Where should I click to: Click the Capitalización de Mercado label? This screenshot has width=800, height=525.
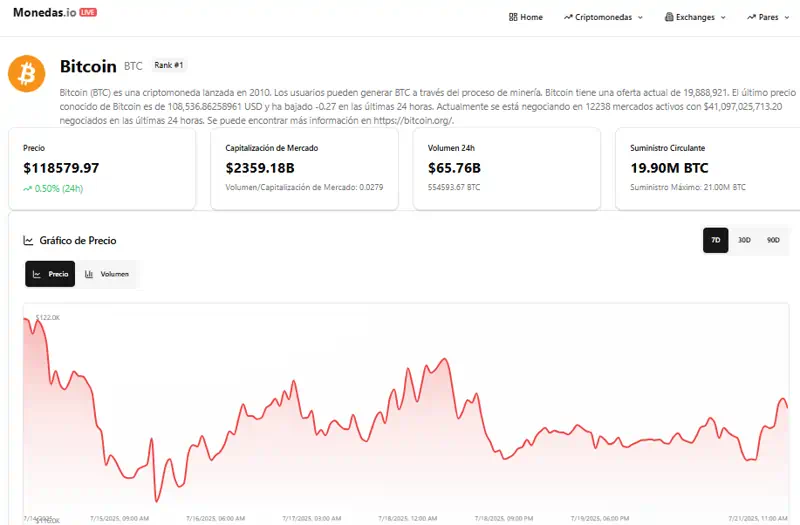coord(271,148)
